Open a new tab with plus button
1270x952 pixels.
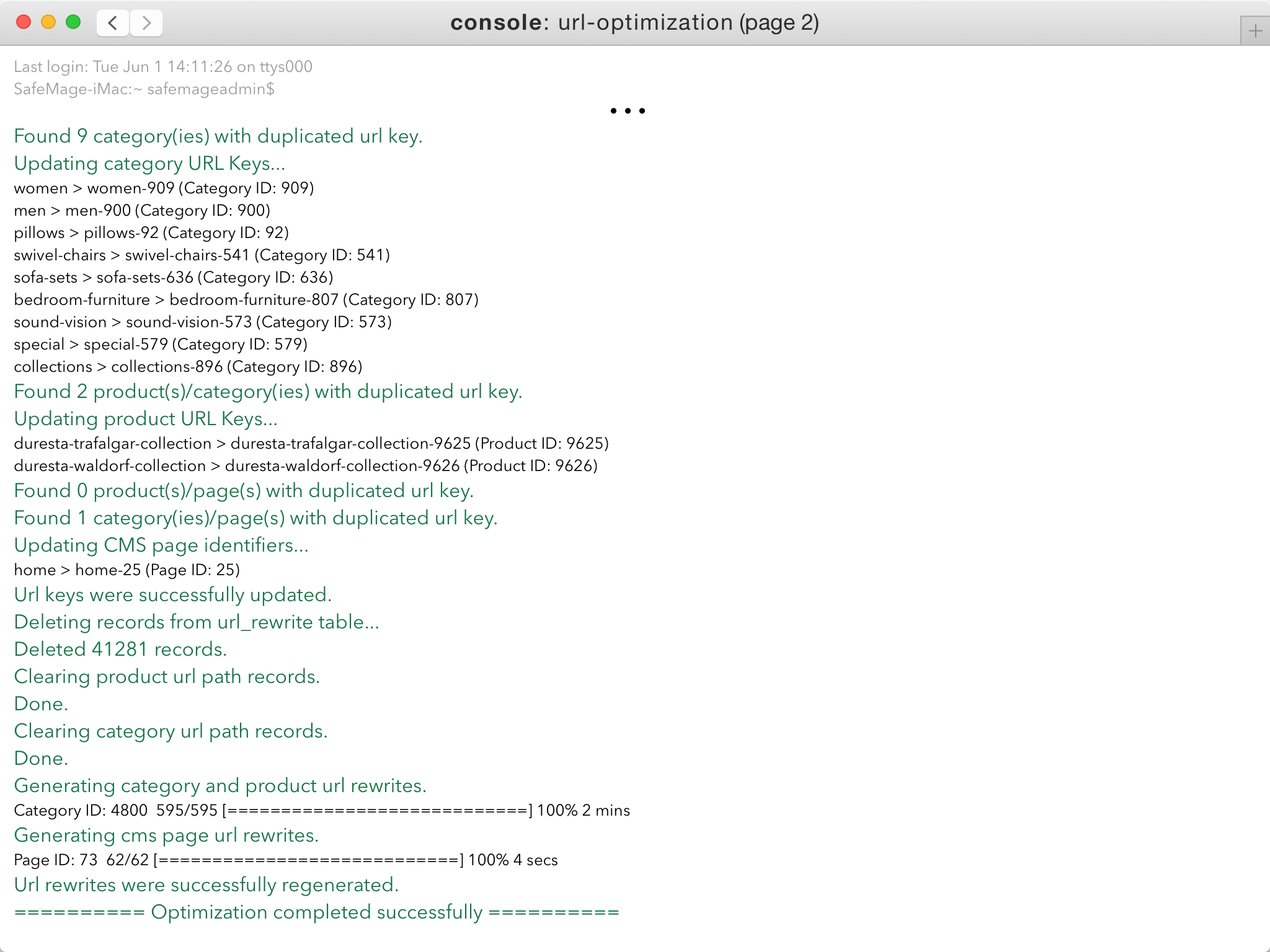click(1254, 31)
